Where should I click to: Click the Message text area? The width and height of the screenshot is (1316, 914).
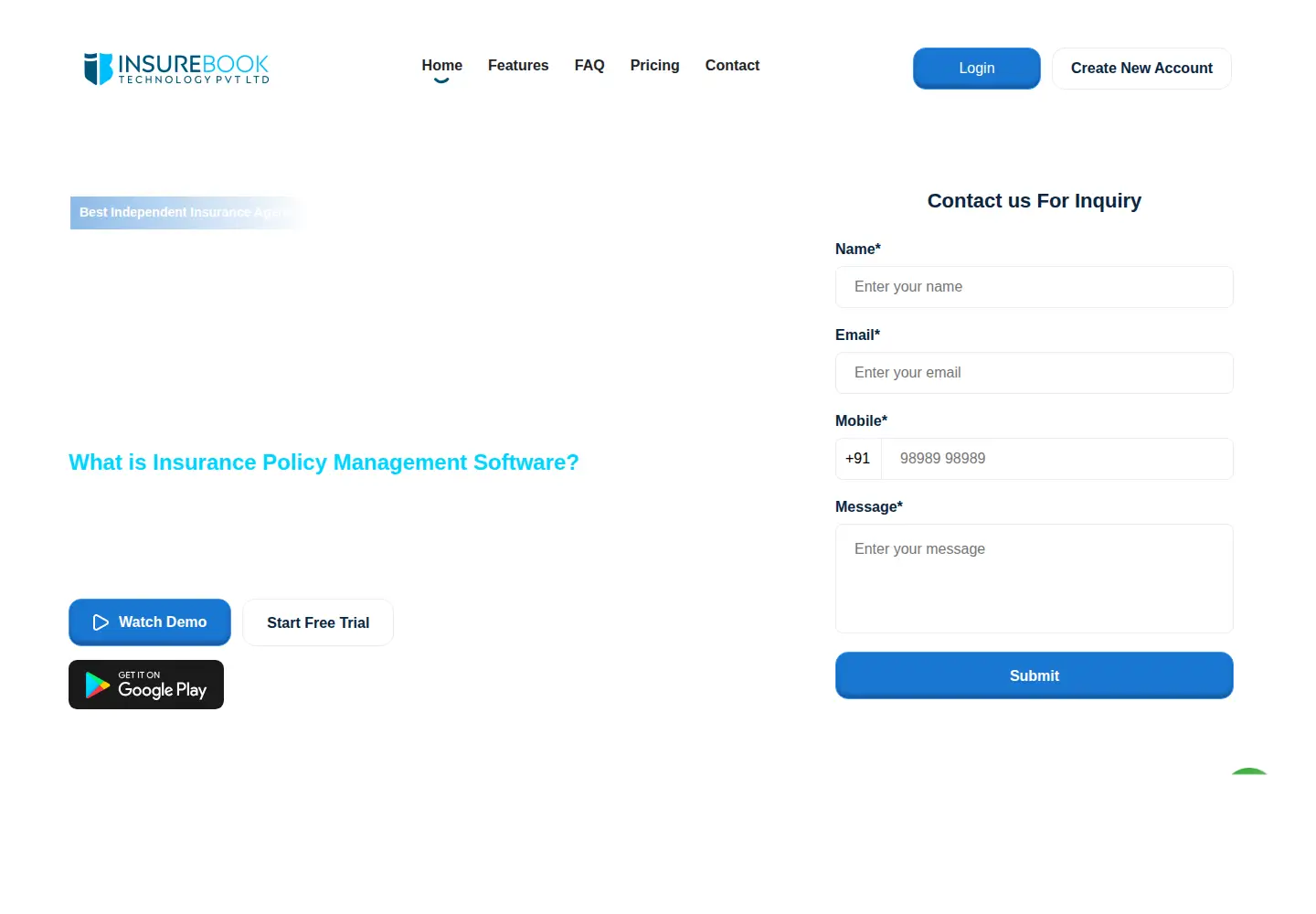(1034, 579)
